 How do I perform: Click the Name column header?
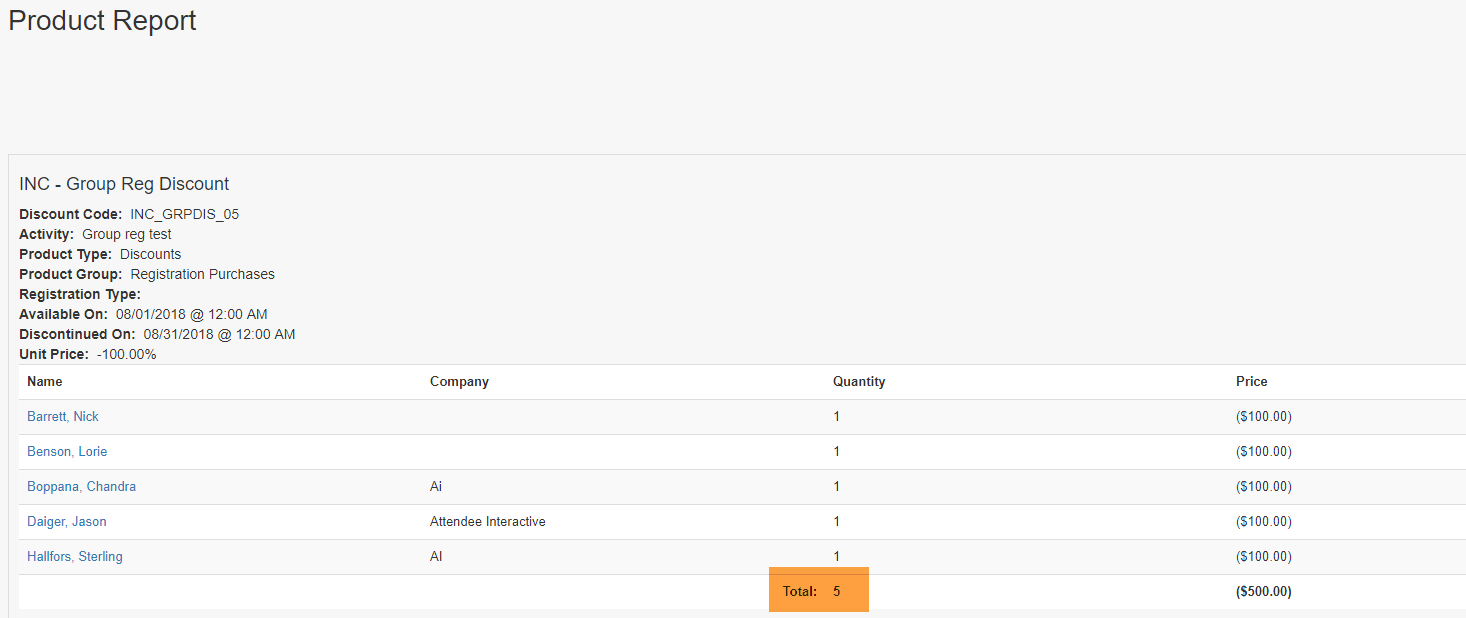45,381
